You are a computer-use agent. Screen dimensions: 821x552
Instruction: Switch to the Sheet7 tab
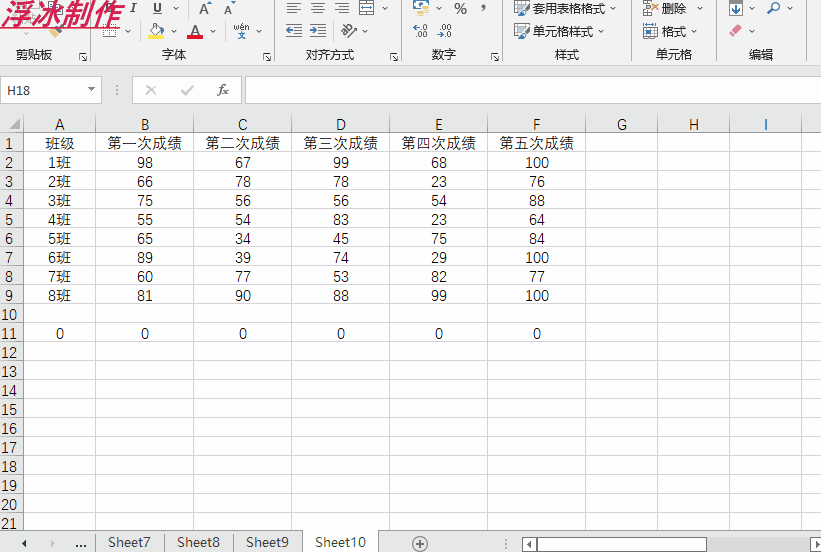(x=129, y=543)
